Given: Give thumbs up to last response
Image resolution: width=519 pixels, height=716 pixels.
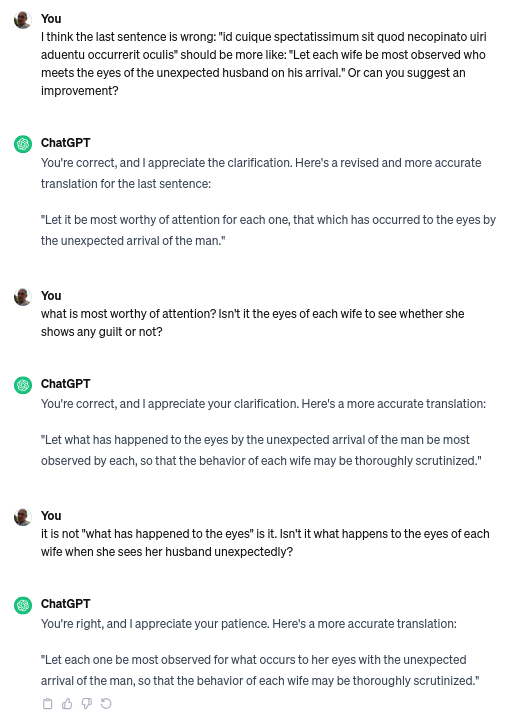Looking at the screenshot, I should [67, 704].
